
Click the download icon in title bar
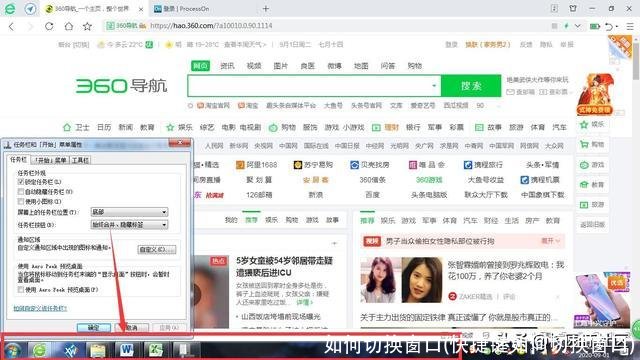[x=554, y=8]
